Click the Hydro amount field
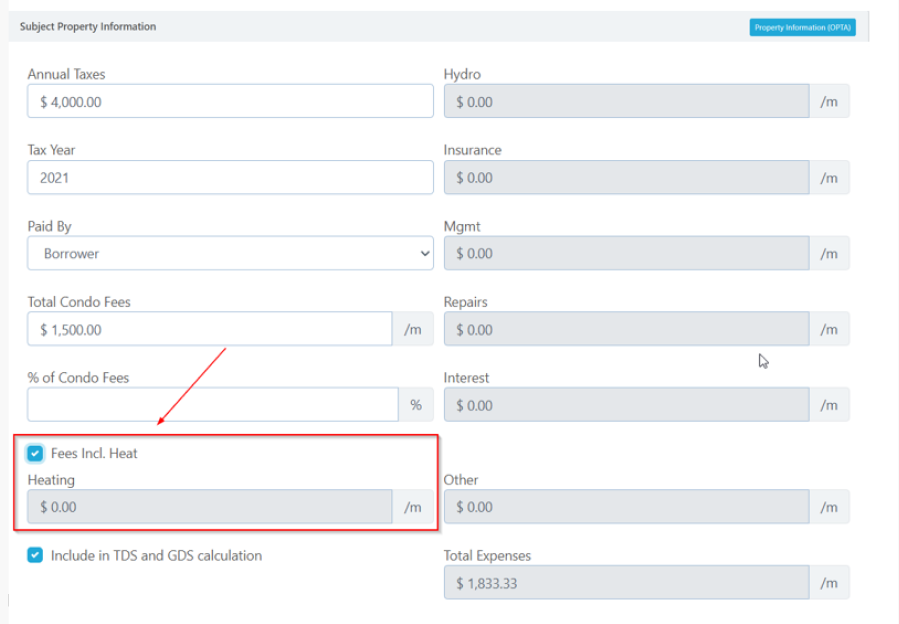This screenshot has width=899, height=624. 626,102
